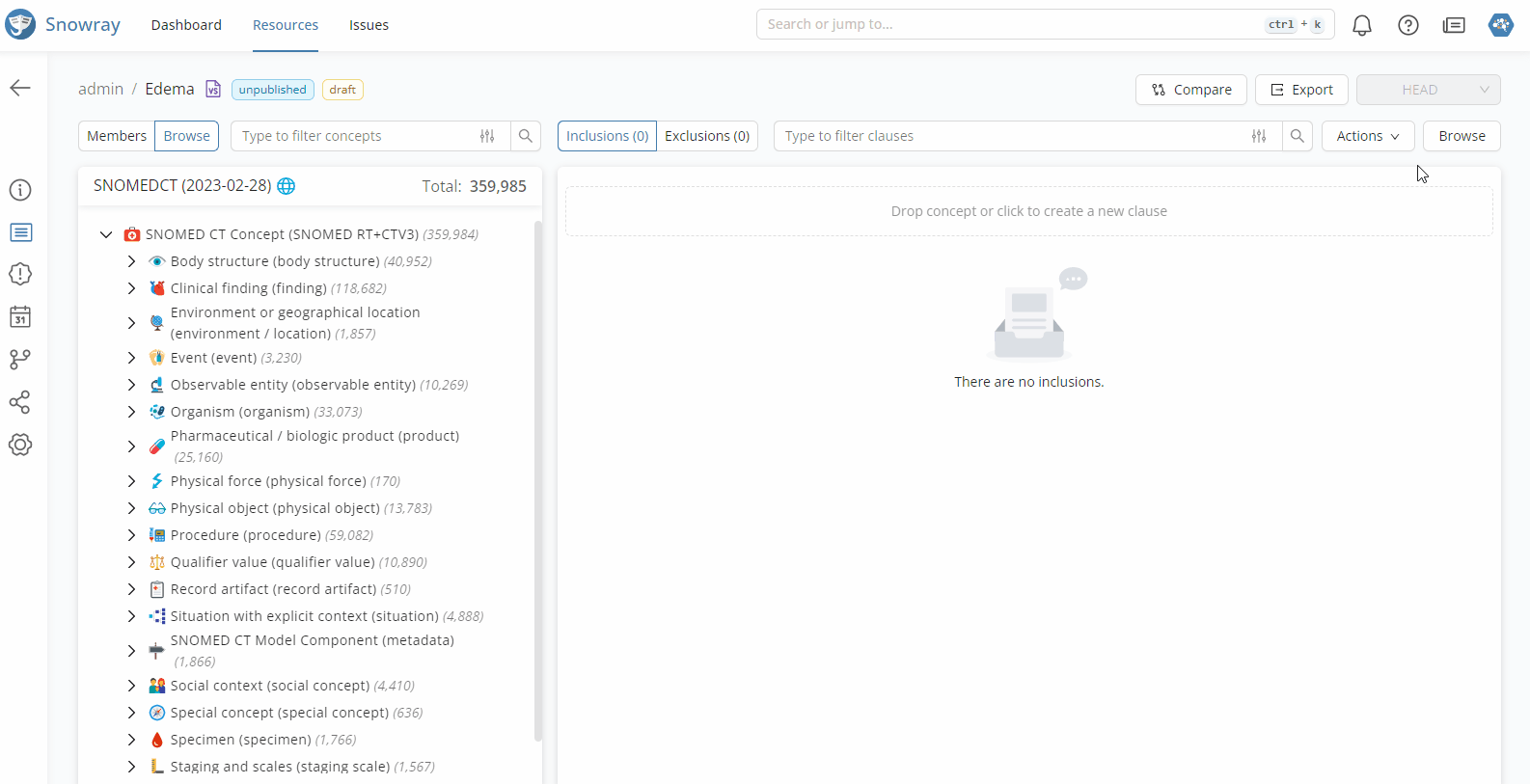The width and height of the screenshot is (1530, 784).
Task: Click the notifications bell icon
Action: [1361, 25]
